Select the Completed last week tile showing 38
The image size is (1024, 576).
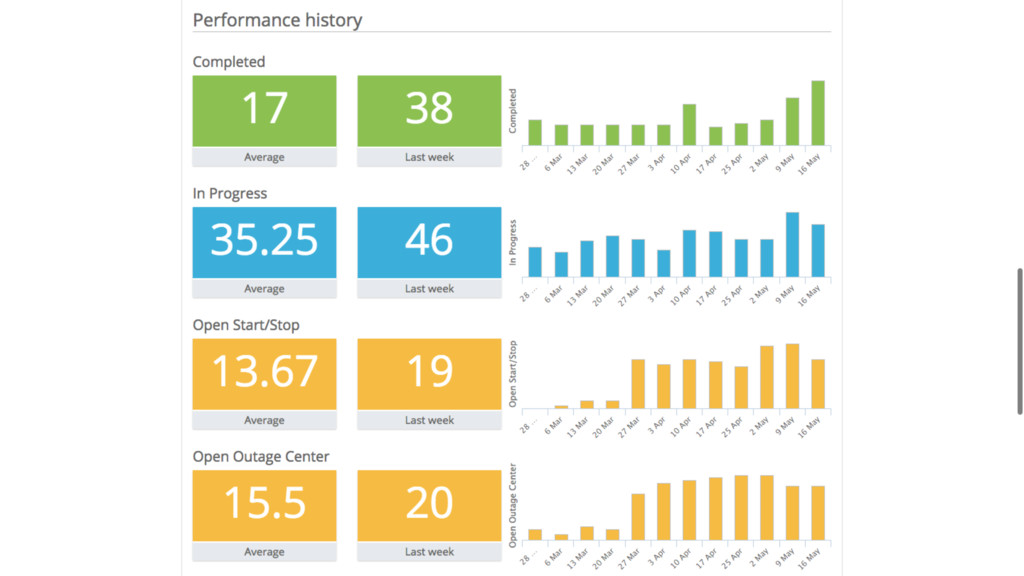click(429, 111)
